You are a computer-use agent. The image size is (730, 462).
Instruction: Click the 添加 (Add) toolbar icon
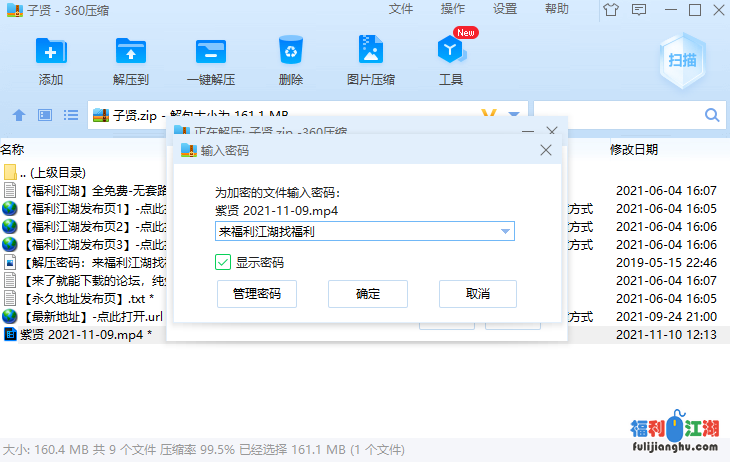click(x=51, y=51)
